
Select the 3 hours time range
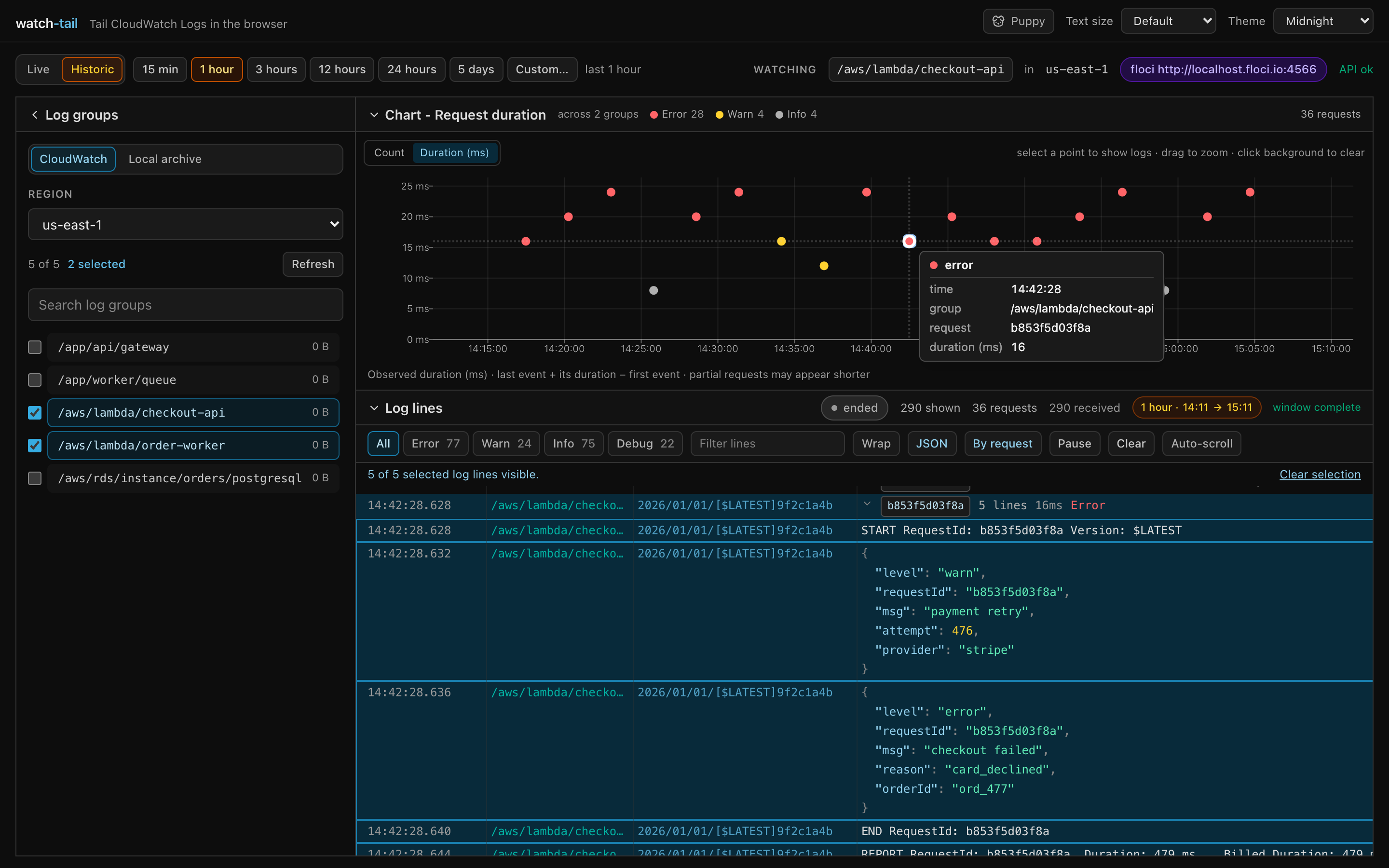tap(276, 69)
